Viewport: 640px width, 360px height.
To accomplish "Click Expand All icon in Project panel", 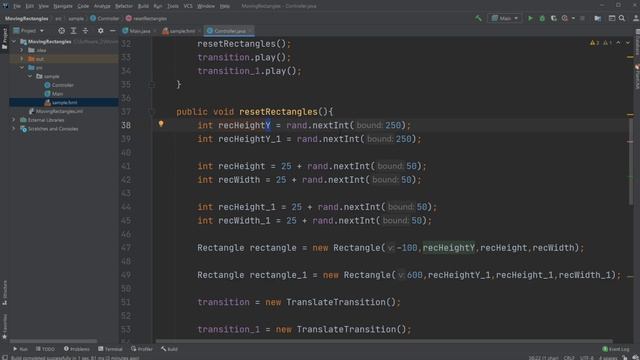I will coord(73,31).
